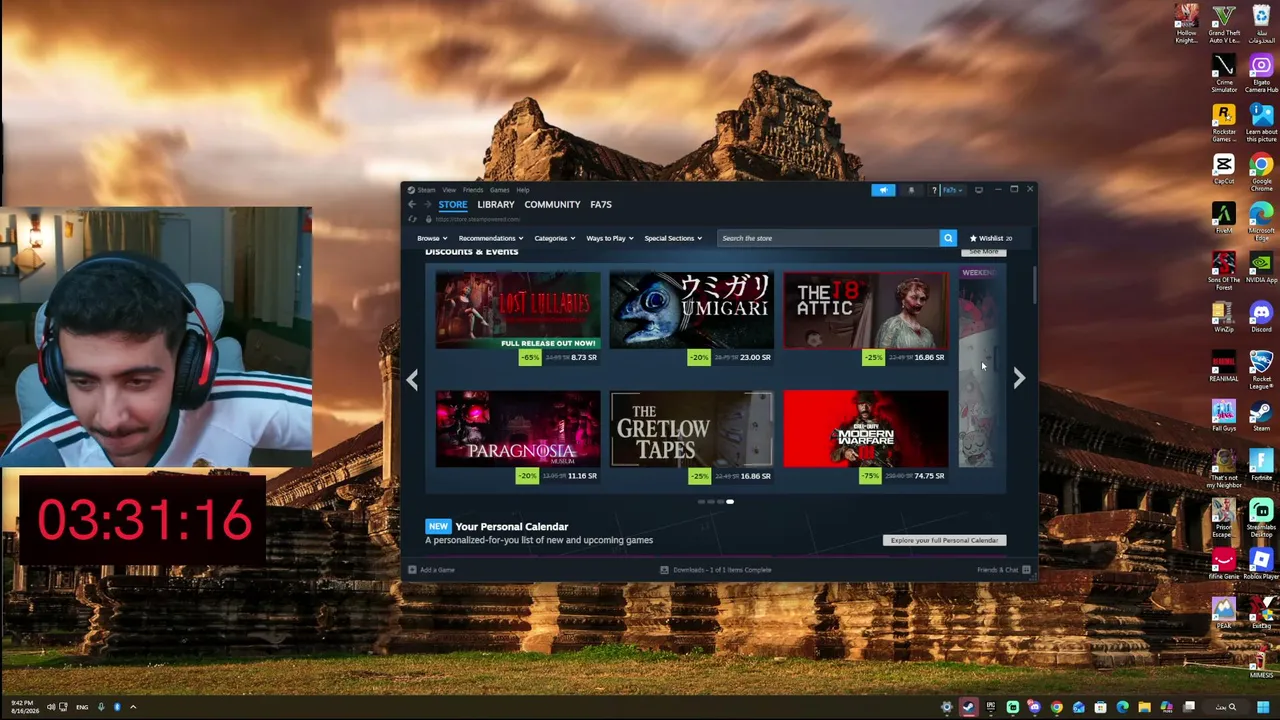The height and width of the screenshot is (720, 1280).
Task: Open the Help menu in Steam
Action: tap(523, 190)
